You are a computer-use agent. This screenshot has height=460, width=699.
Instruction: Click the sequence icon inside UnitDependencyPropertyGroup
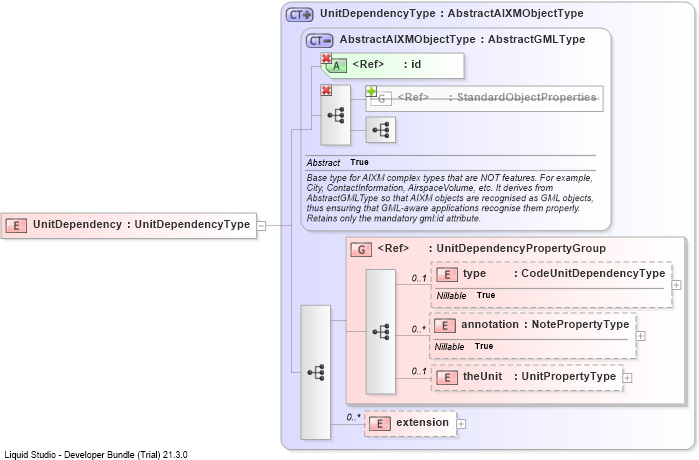click(381, 332)
